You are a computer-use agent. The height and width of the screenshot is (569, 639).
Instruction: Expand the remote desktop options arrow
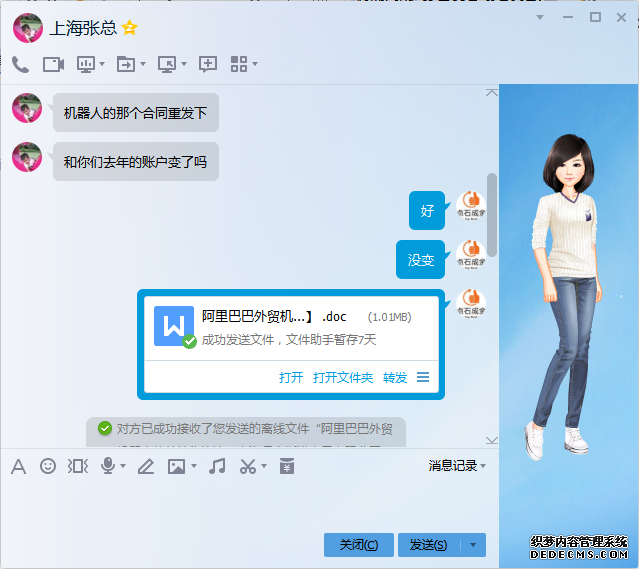pyautogui.click(x=184, y=64)
